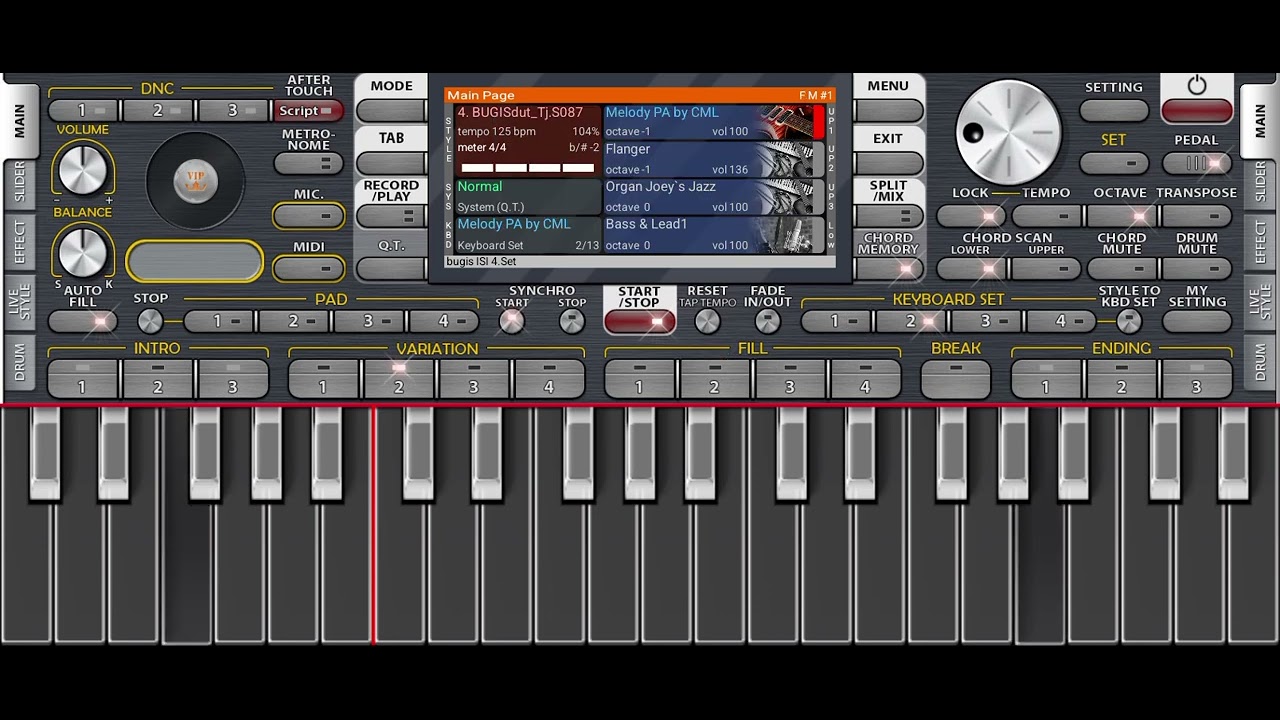Select DNC button 3
The height and width of the screenshot is (720, 1280).
(x=234, y=111)
